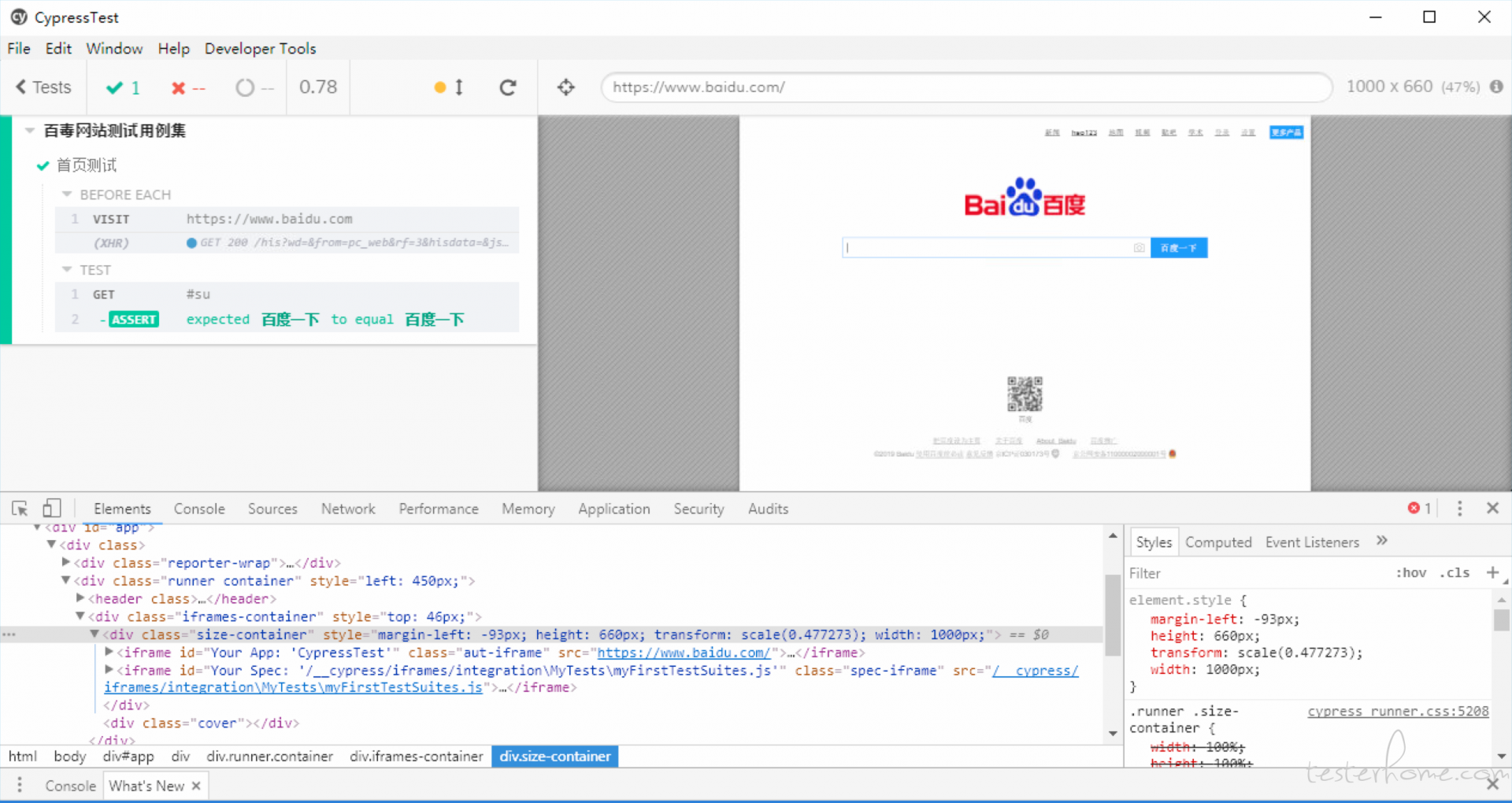Open the cypress_runner.css:5208 source link

click(1398, 712)
